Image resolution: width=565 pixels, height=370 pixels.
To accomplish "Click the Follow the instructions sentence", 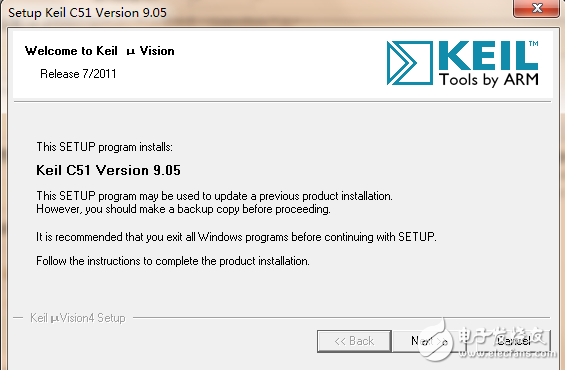I will [173, 261].
